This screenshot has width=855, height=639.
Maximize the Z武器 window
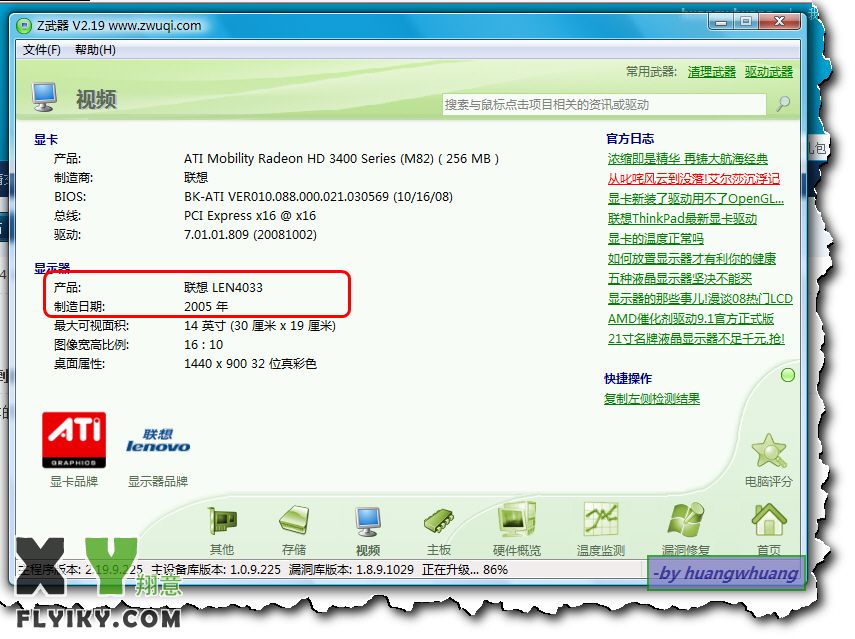pyautogui.click(x=746, y=22)
